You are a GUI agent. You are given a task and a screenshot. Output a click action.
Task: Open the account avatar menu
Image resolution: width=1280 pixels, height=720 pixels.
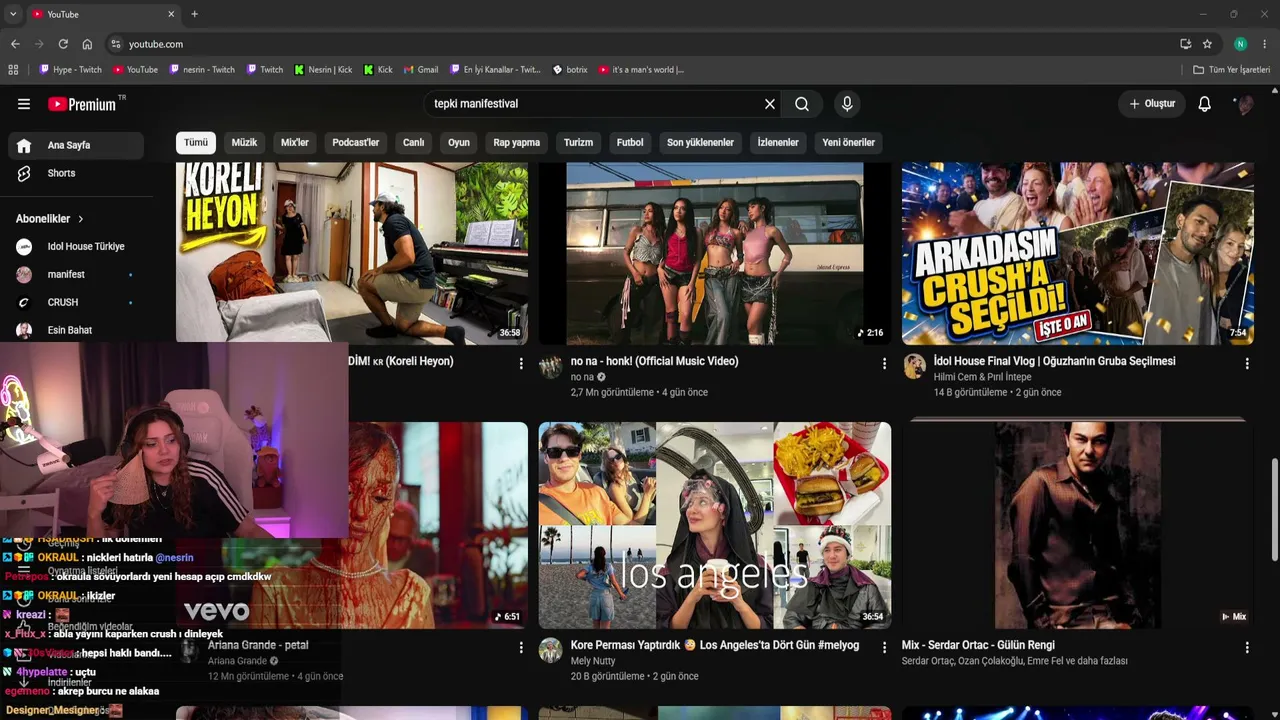pyautogui.click(x=1244, y=104)
